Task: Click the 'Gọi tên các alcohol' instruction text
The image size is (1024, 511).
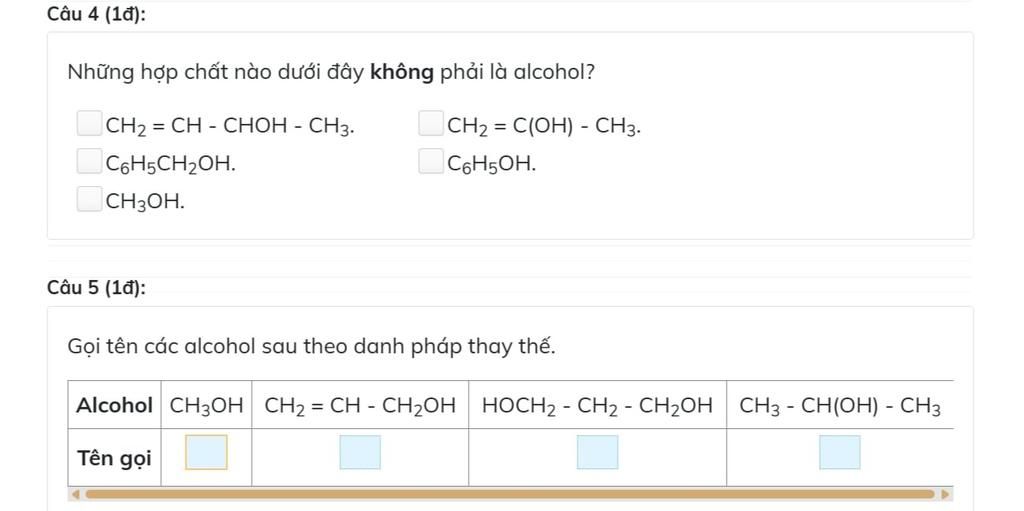Action: click(311, 347)
